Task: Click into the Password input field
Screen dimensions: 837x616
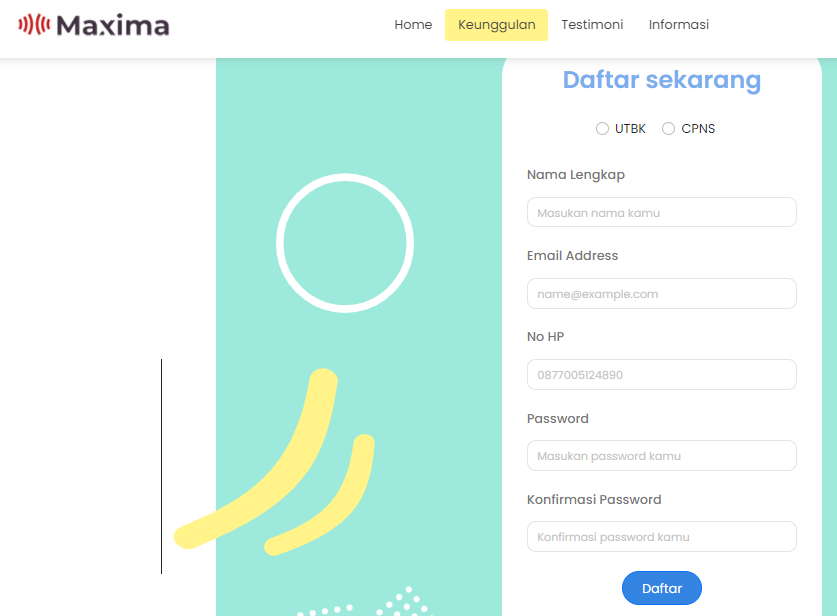Action: coord(662,456)
